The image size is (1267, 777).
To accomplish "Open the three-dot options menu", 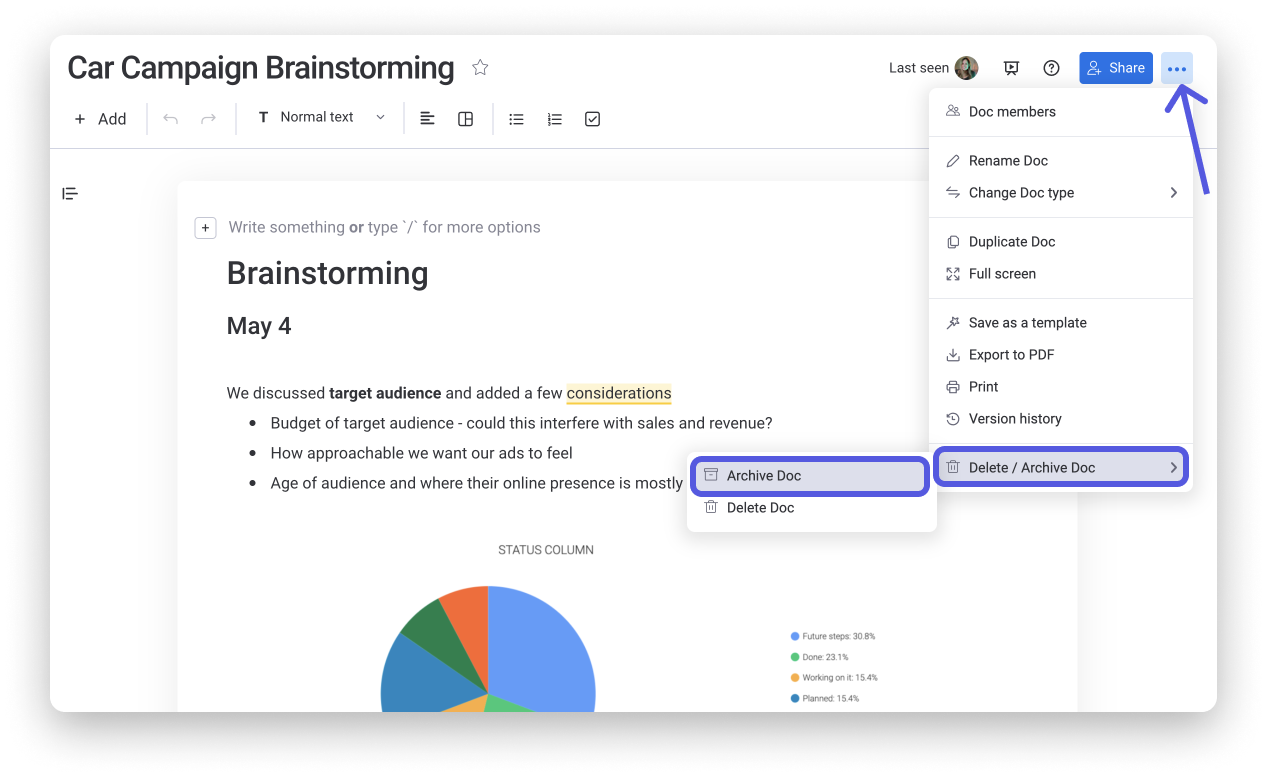I will click(x=1177, y=68).
